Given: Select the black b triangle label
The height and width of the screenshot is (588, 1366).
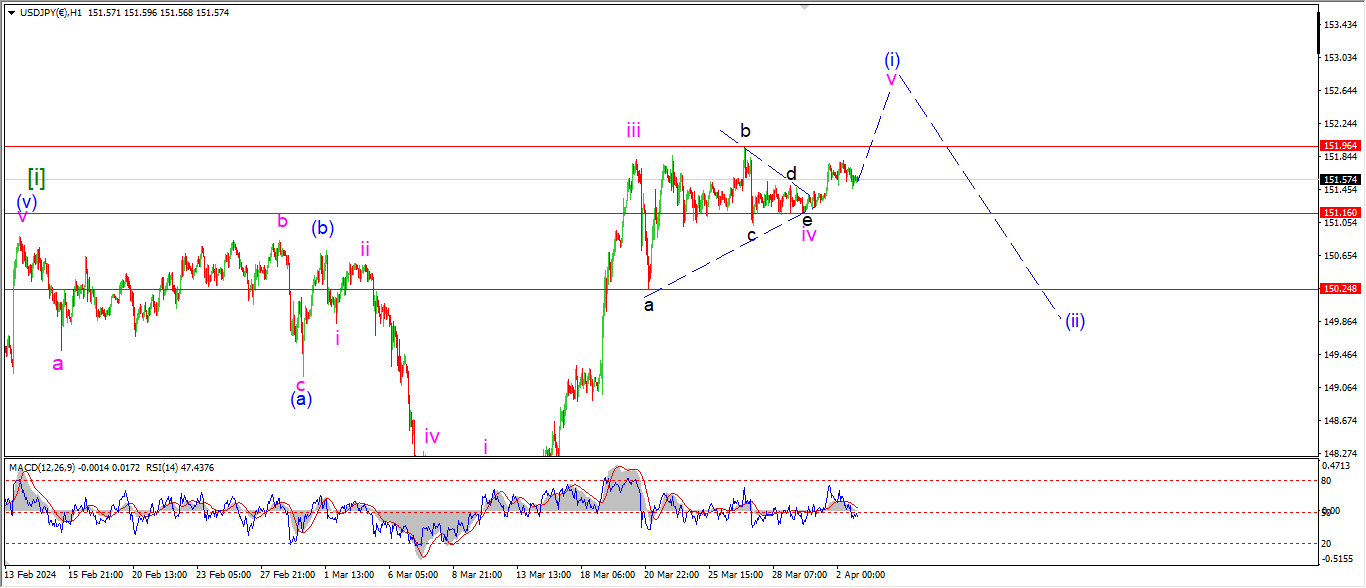Looking at the screenshot, I should pos(745,130).
